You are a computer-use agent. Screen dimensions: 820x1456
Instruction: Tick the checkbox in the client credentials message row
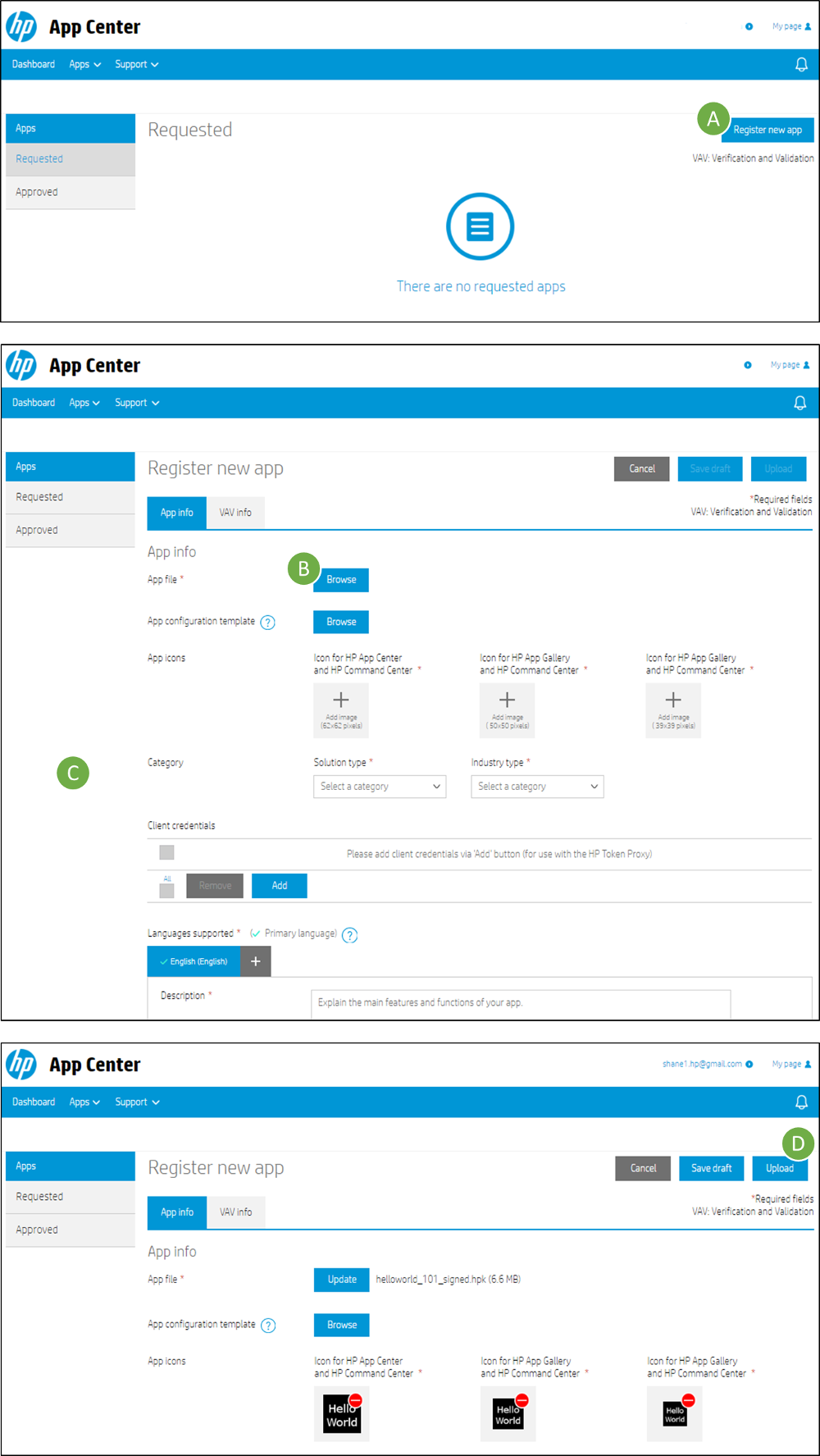(x=166, y=853)
